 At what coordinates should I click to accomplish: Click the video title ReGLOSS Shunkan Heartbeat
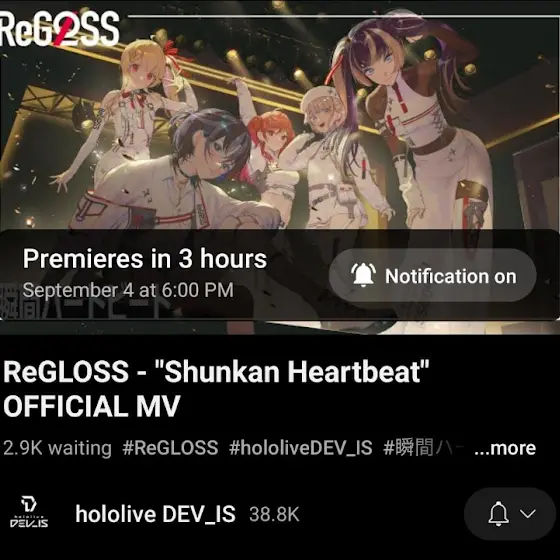(216, 389)
